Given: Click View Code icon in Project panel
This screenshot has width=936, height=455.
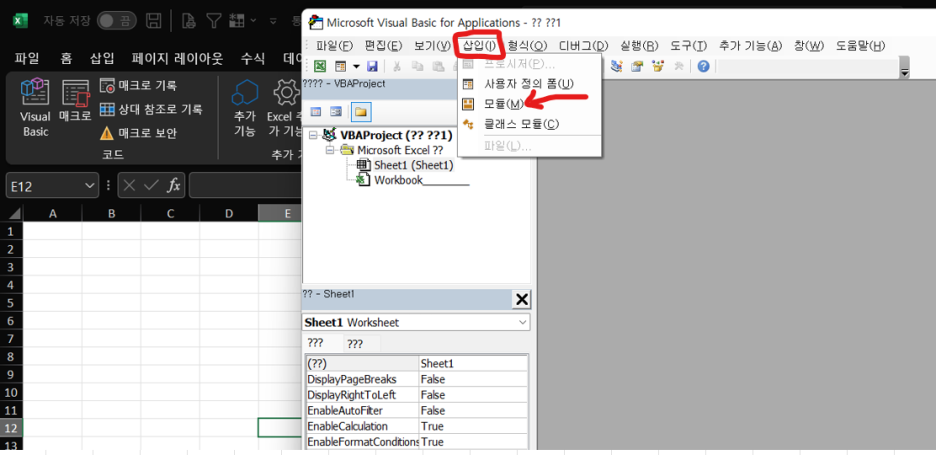Looking at the screenshot, I should 316,112.
